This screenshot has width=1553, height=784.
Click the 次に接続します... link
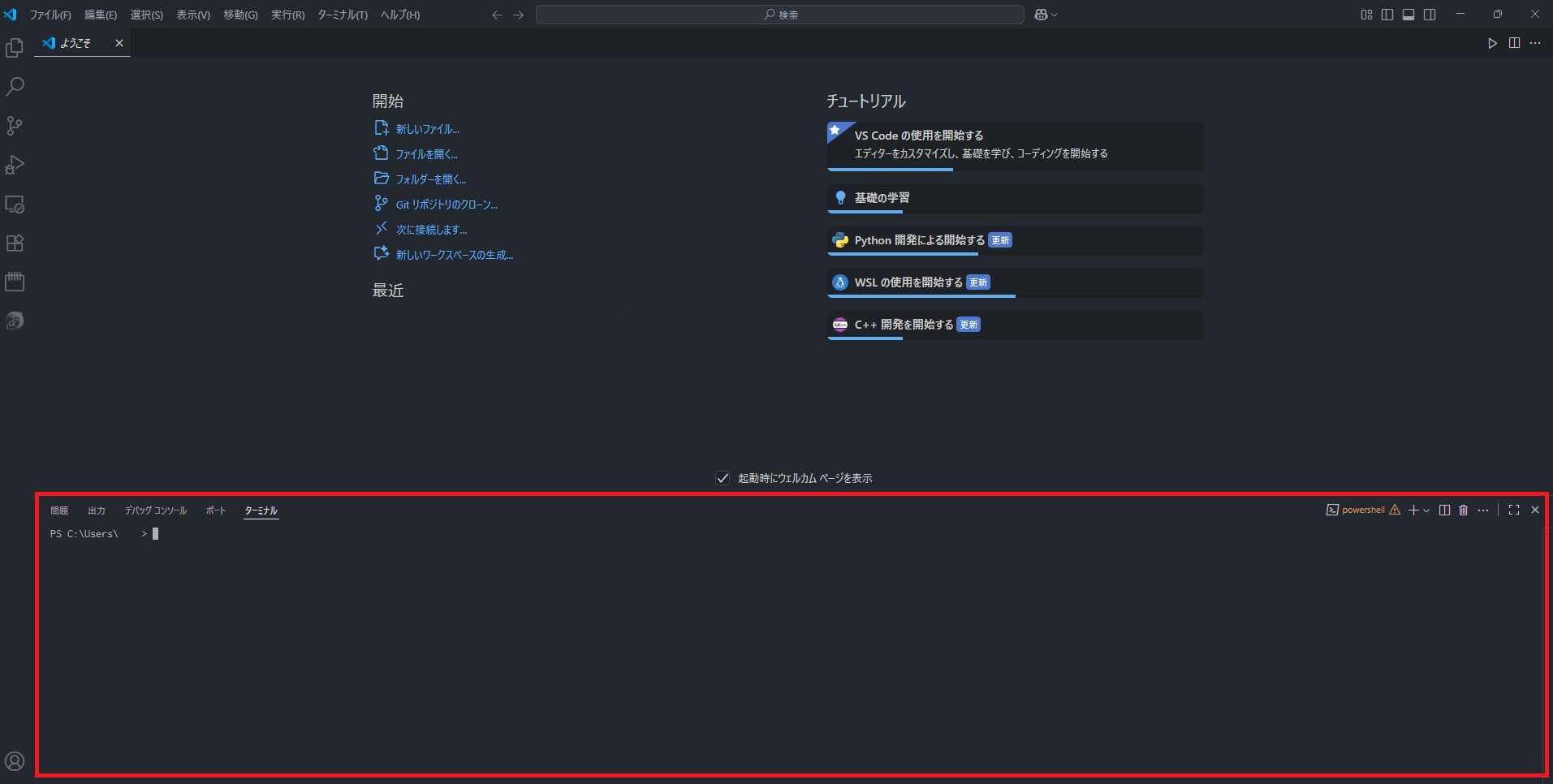coord(432,230)
